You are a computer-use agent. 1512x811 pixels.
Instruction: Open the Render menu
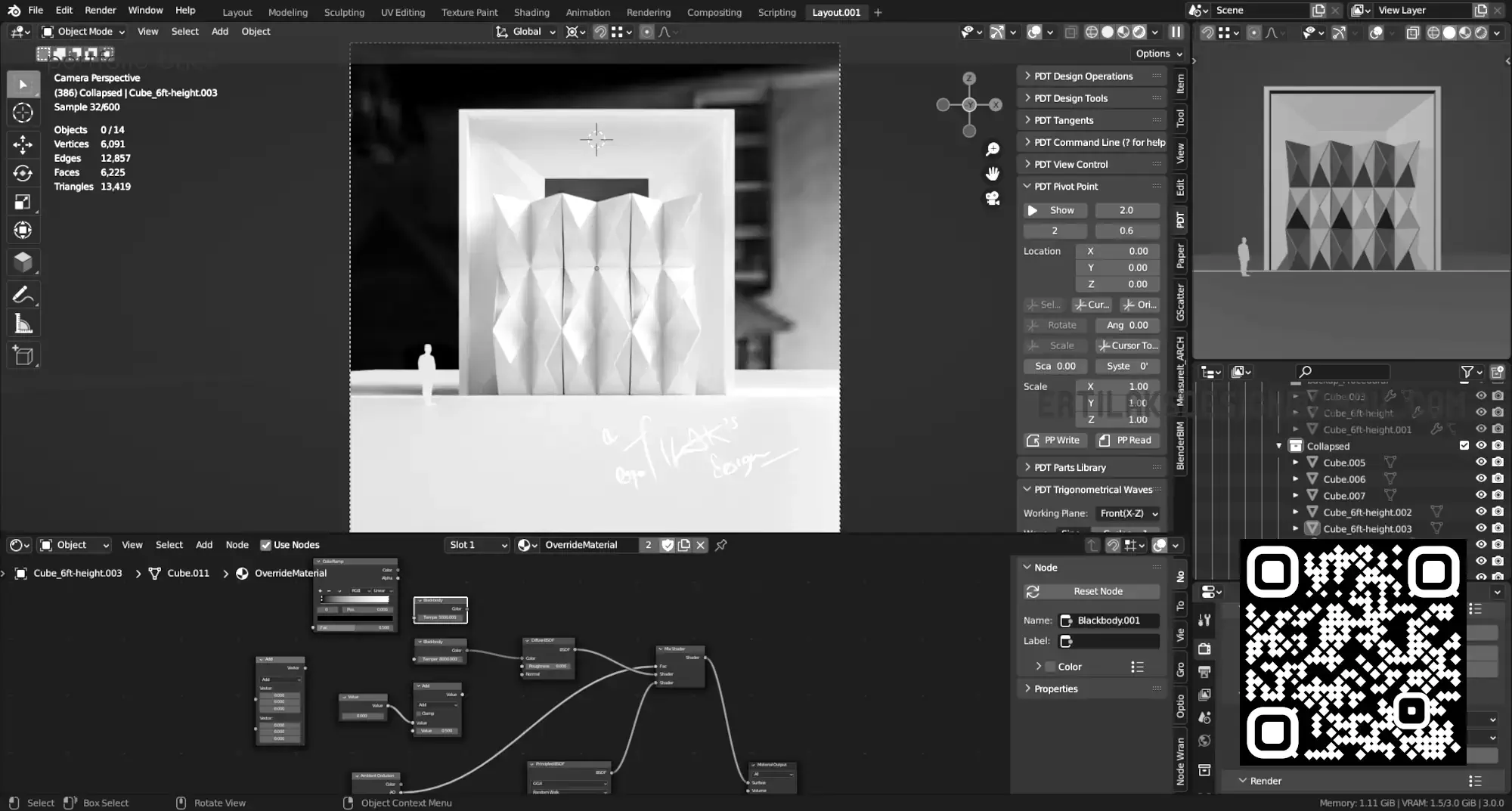[100, 11]
